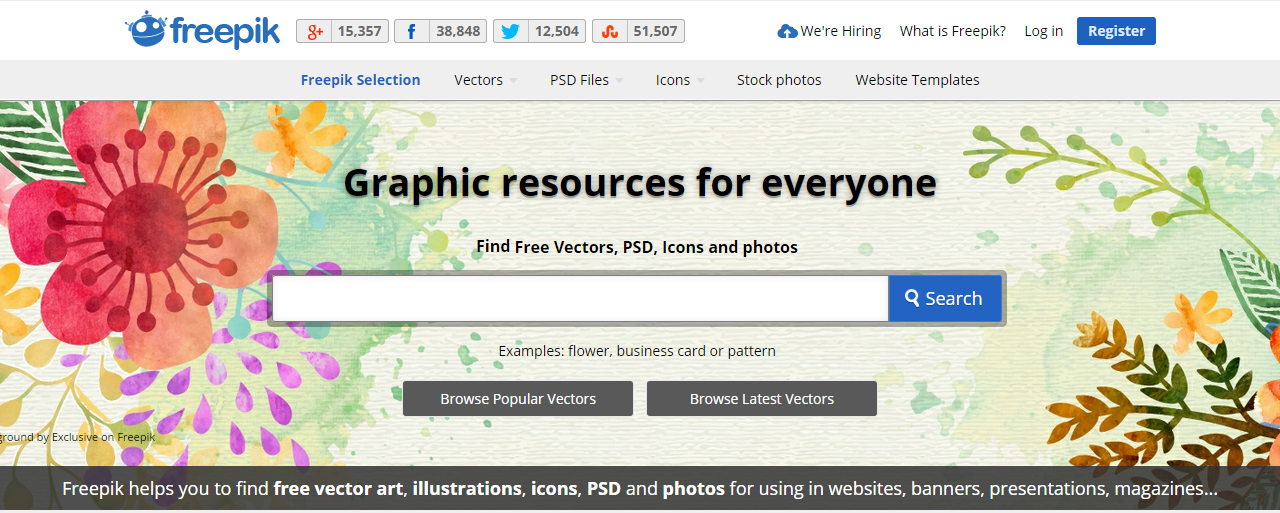The width and height of the screenshot is (1280, 513).
Task: Click the Google Plus count 15,357
Action: 359,31
